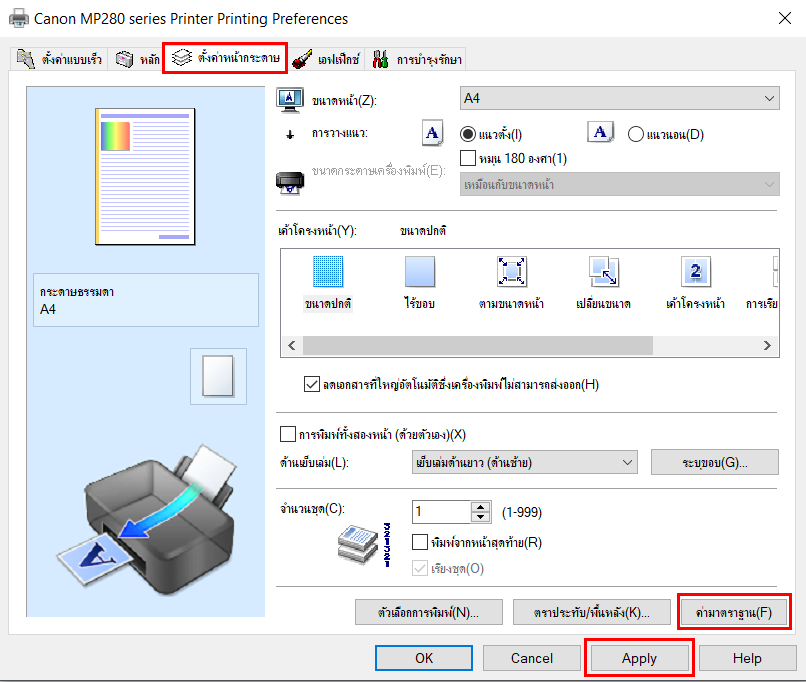Click the Cancel button
The image size is (806, 682).
pyautogui.click(x=532, y=658)
